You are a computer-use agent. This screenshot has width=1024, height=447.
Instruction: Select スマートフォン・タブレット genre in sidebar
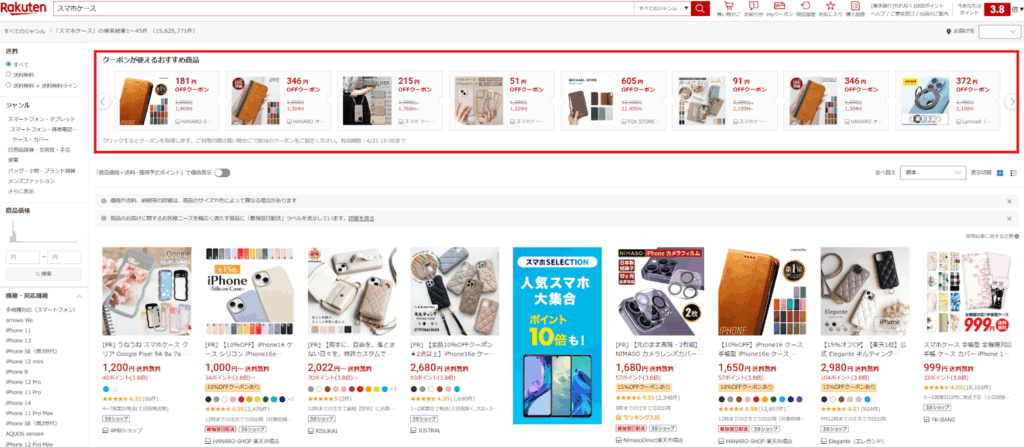41,119
